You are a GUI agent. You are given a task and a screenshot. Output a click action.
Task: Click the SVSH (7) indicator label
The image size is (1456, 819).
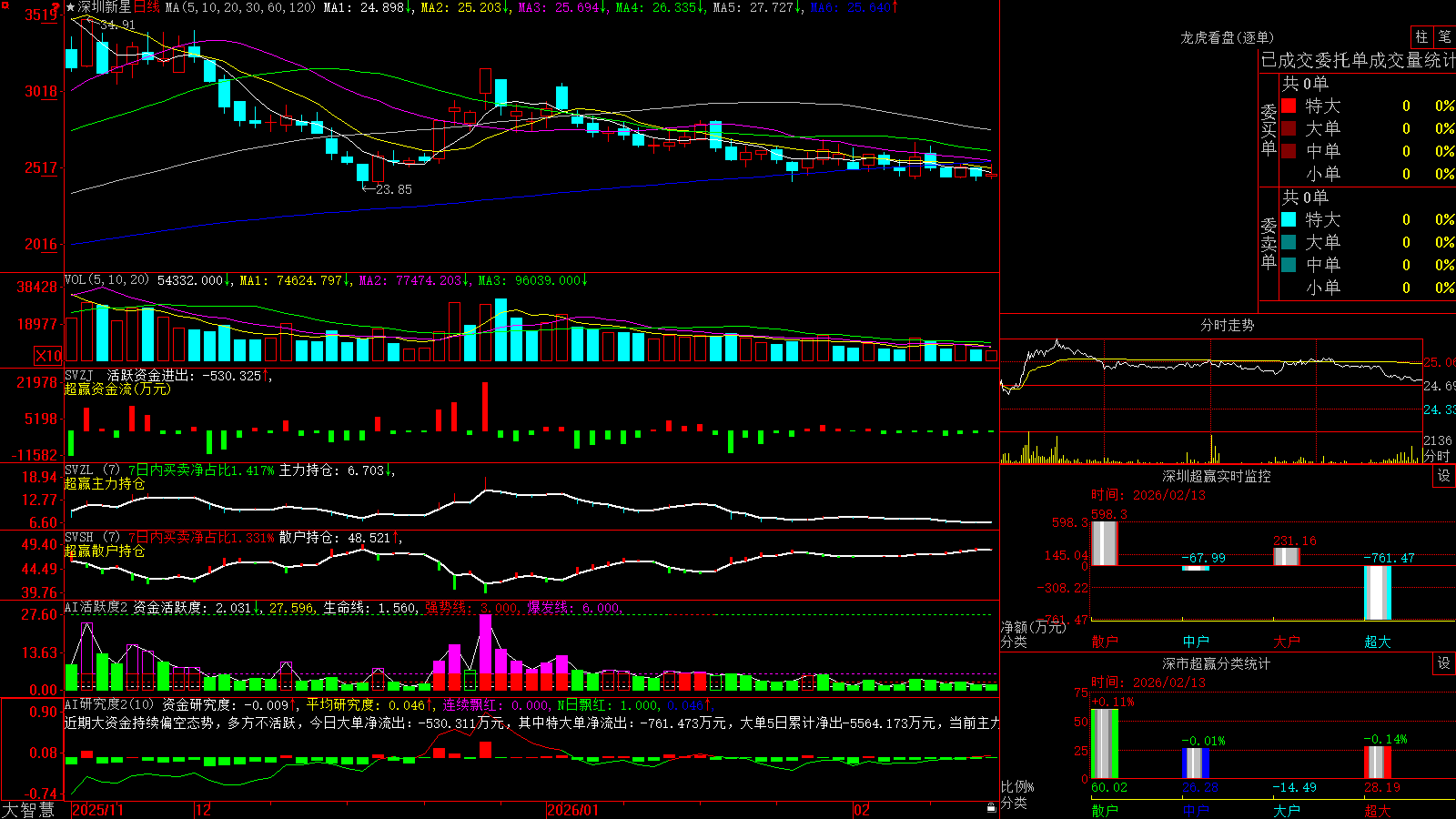(92, 537)
